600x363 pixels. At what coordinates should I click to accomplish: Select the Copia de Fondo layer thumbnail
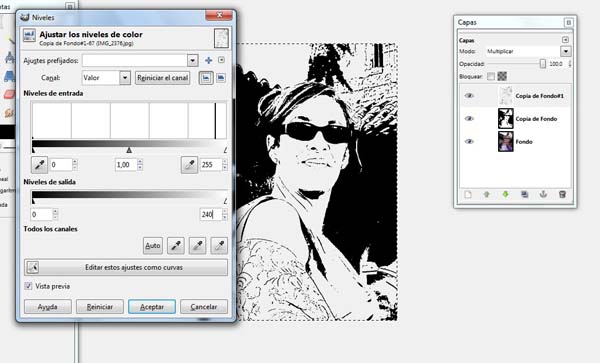(x=505, y=119)
